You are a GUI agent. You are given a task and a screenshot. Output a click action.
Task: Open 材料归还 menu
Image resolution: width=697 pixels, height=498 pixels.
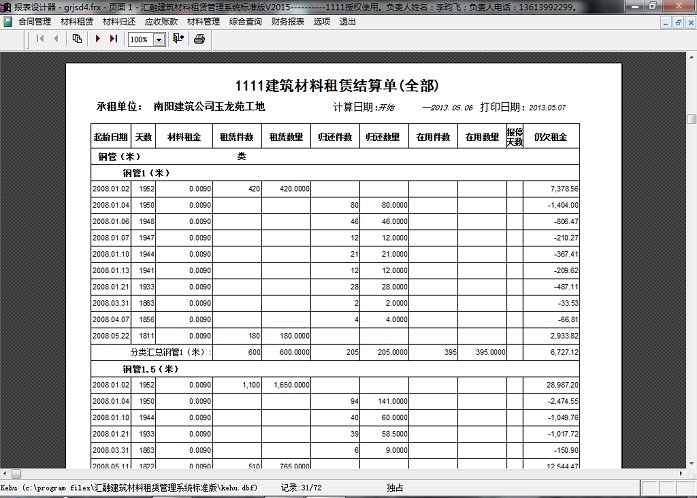(119, 21)
